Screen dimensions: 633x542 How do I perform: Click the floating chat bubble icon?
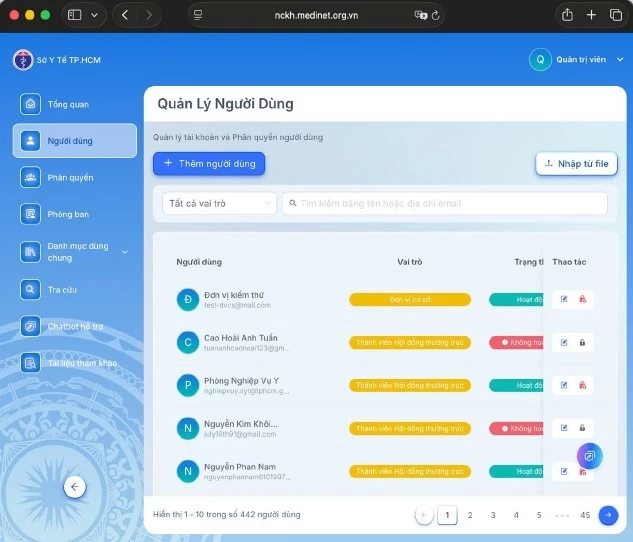click(x=590, y=456)
